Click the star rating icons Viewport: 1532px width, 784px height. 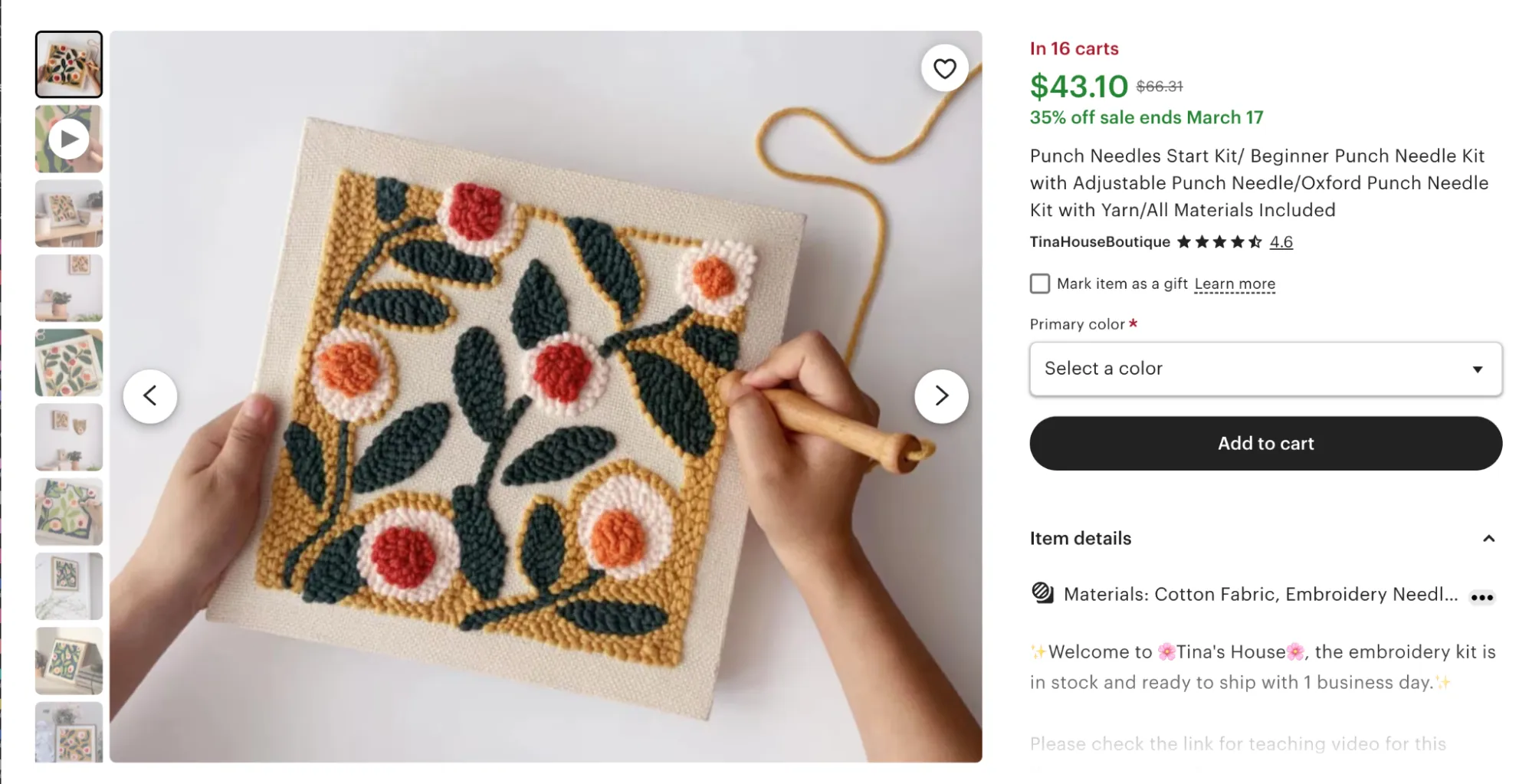click(1219, 242)
